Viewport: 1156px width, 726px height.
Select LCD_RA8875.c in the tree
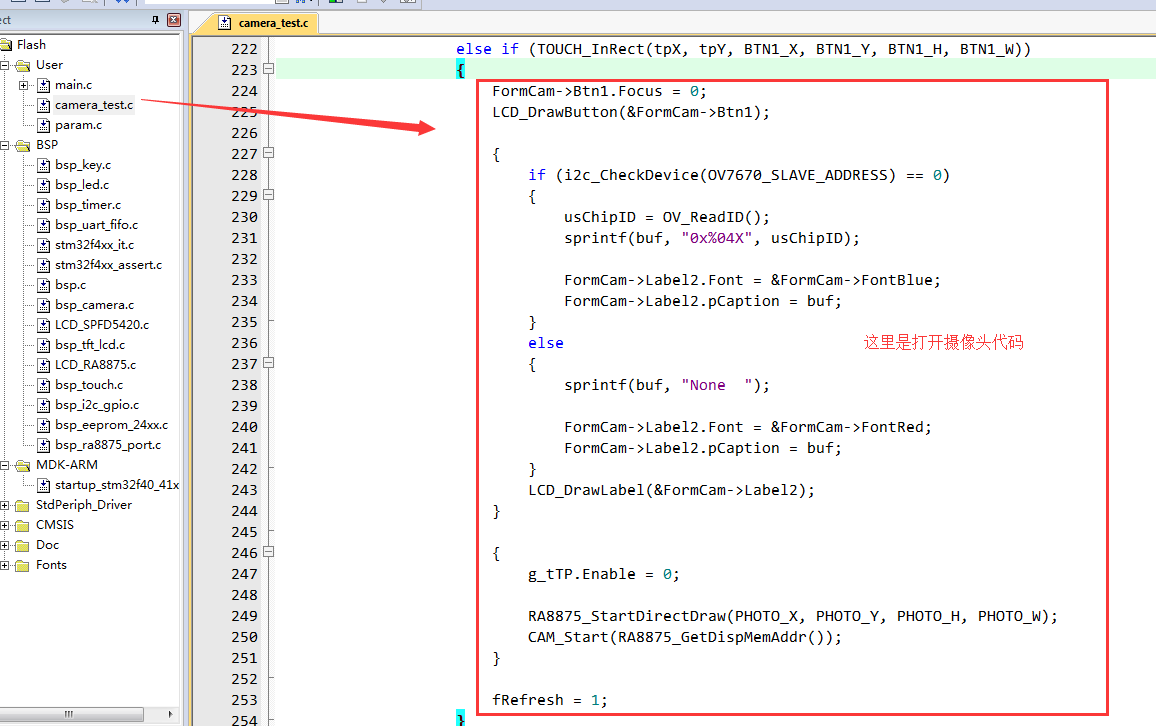95,364
